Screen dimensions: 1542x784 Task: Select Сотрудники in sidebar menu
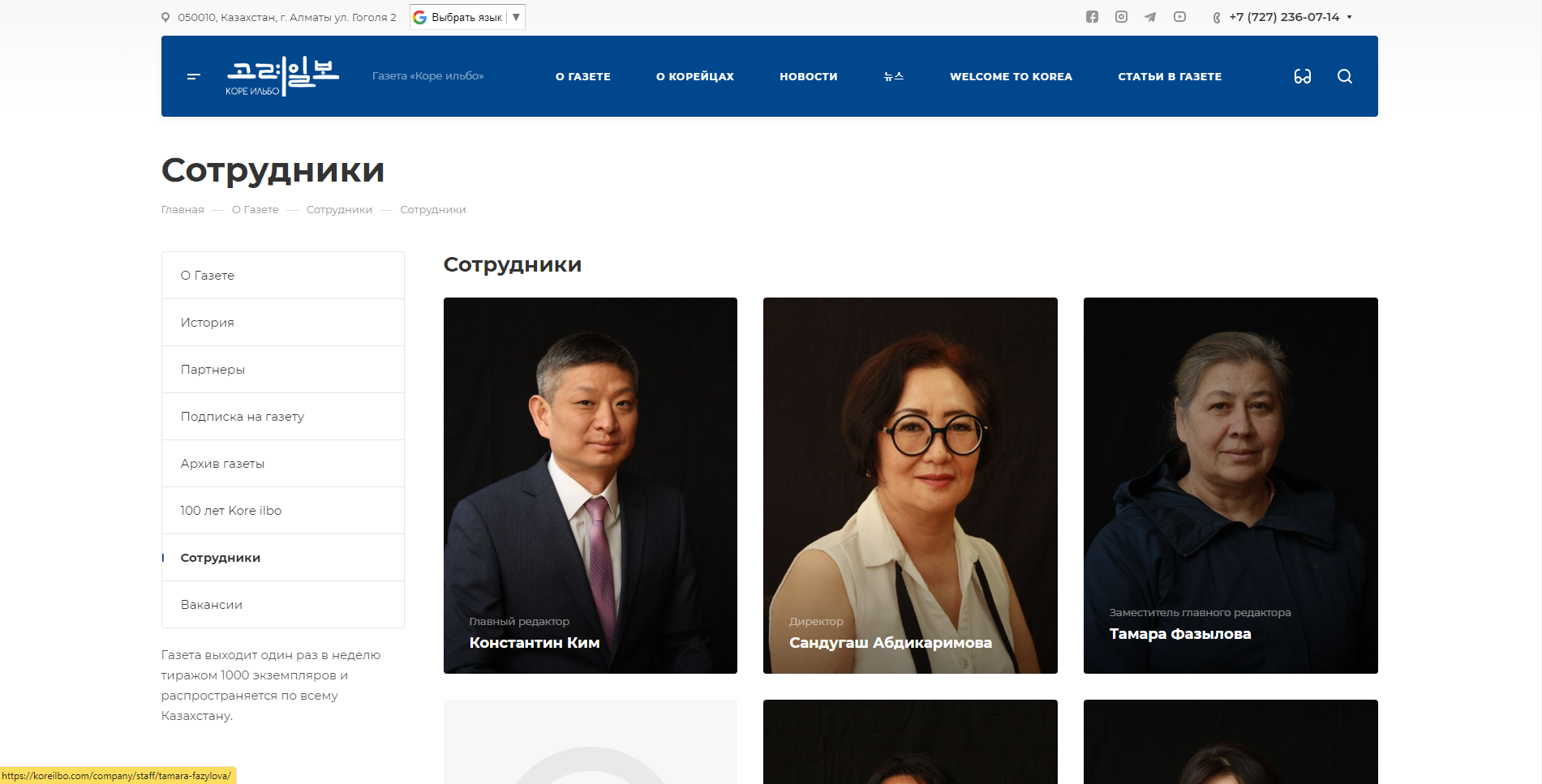[x=283, y=558]
